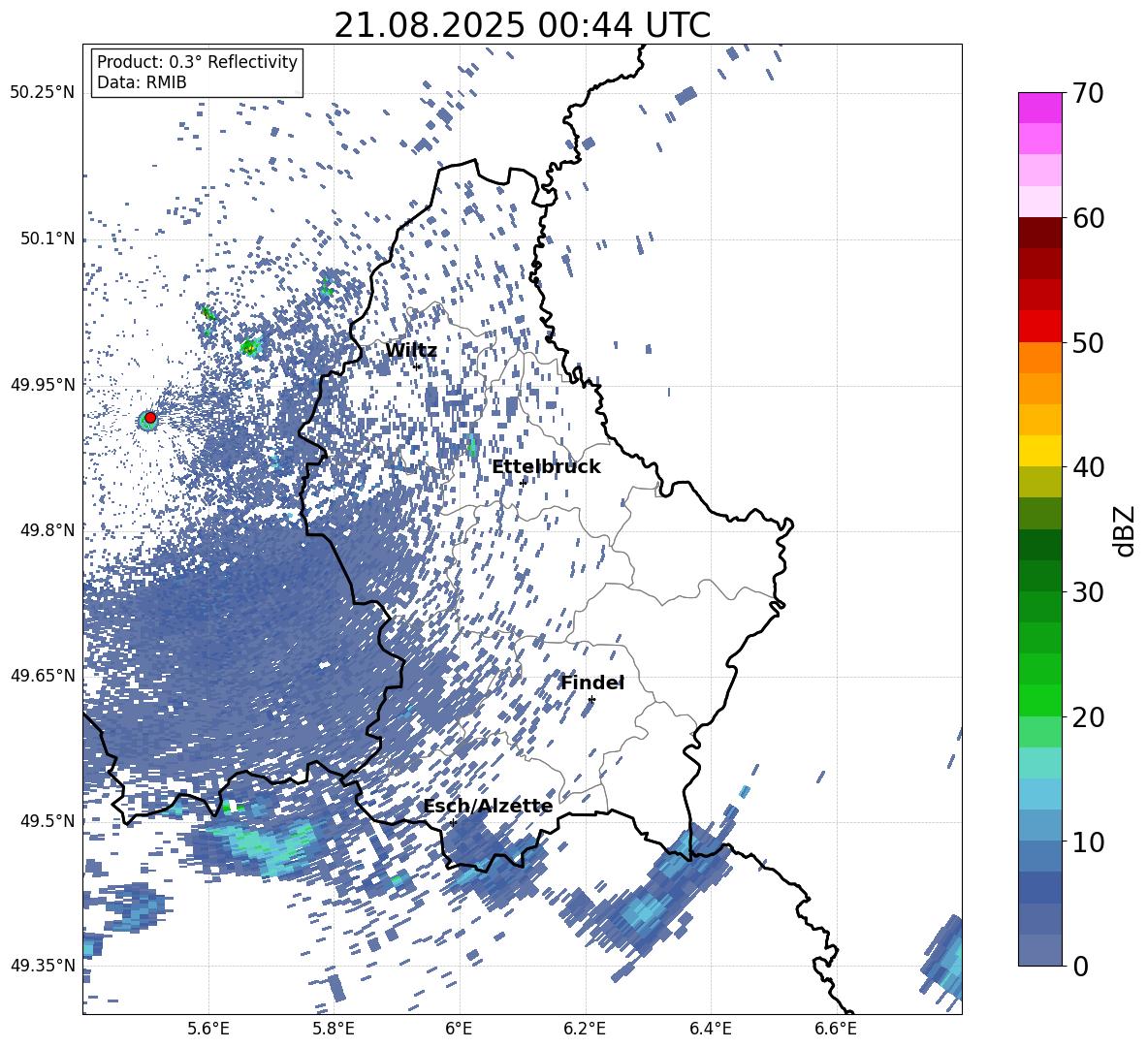The height and width of the screenshot is (1048, 1148).
Task: Click the timestamp title 21.08.2025 00:44 UTC
Action: [522, 26]
